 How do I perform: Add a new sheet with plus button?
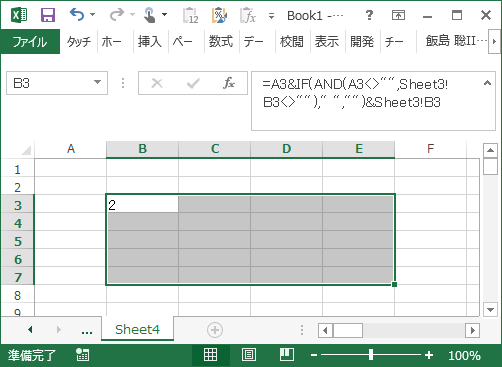click(x=215, y=330)
